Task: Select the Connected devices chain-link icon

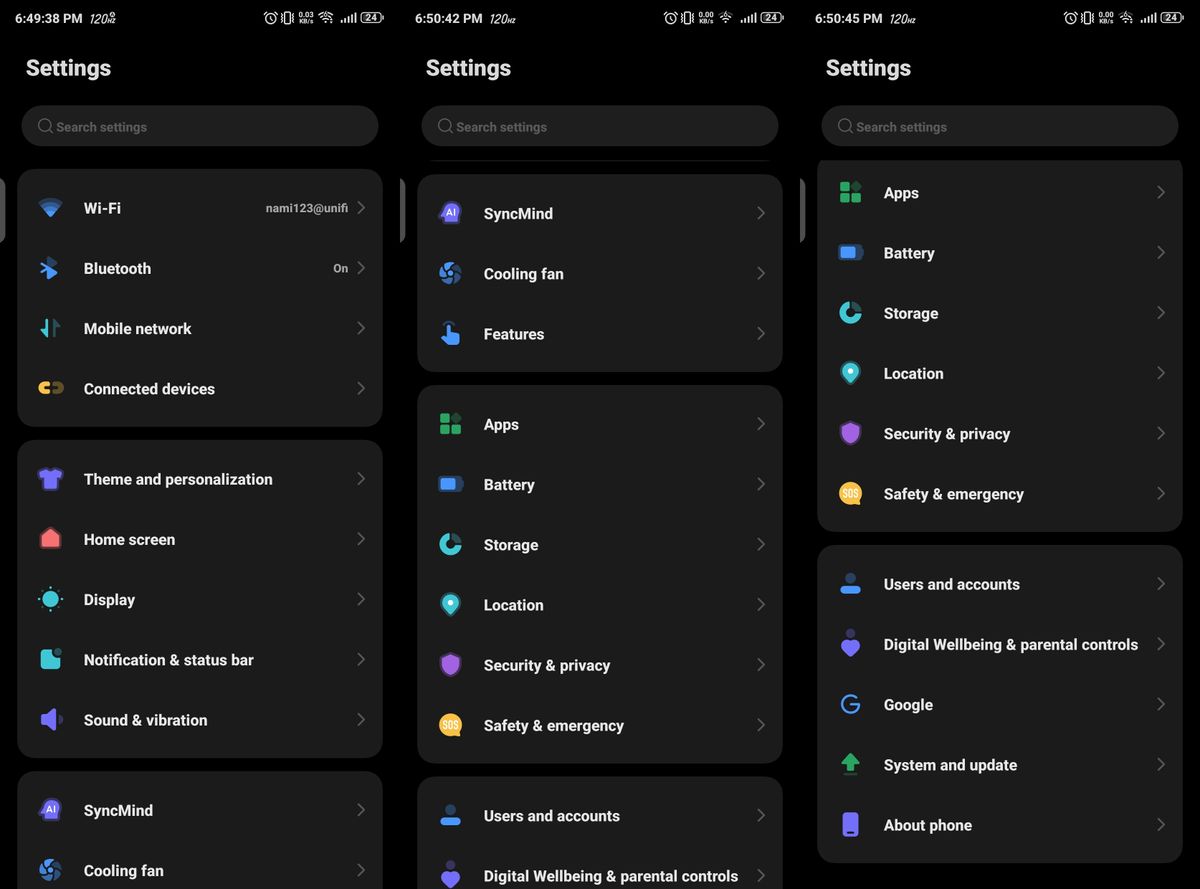Action: [x=50, y=388]
